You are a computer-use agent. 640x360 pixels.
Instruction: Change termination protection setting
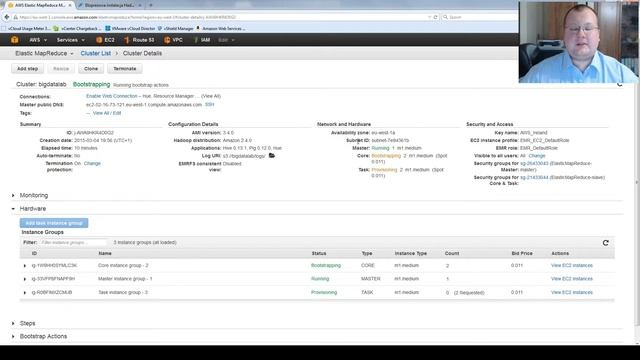click(x=92, y=163)
